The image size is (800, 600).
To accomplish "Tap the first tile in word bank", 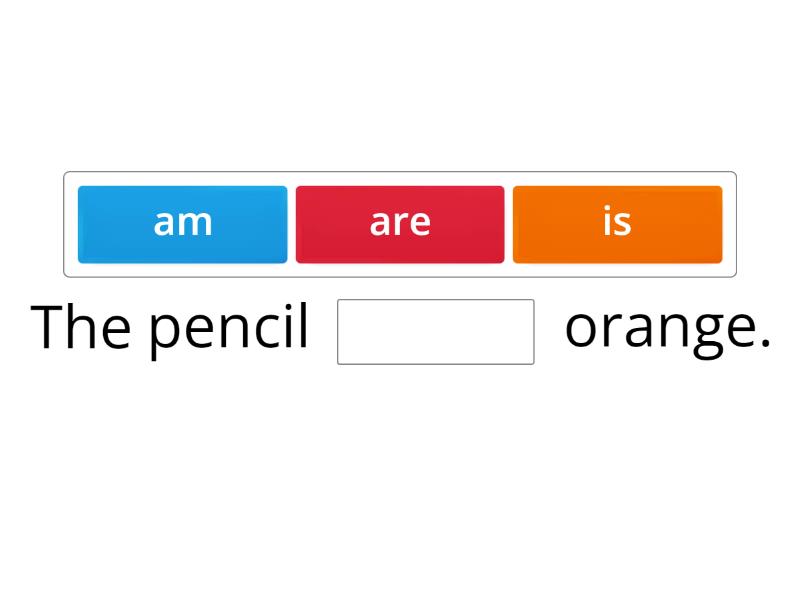I will tap(183, 224).
